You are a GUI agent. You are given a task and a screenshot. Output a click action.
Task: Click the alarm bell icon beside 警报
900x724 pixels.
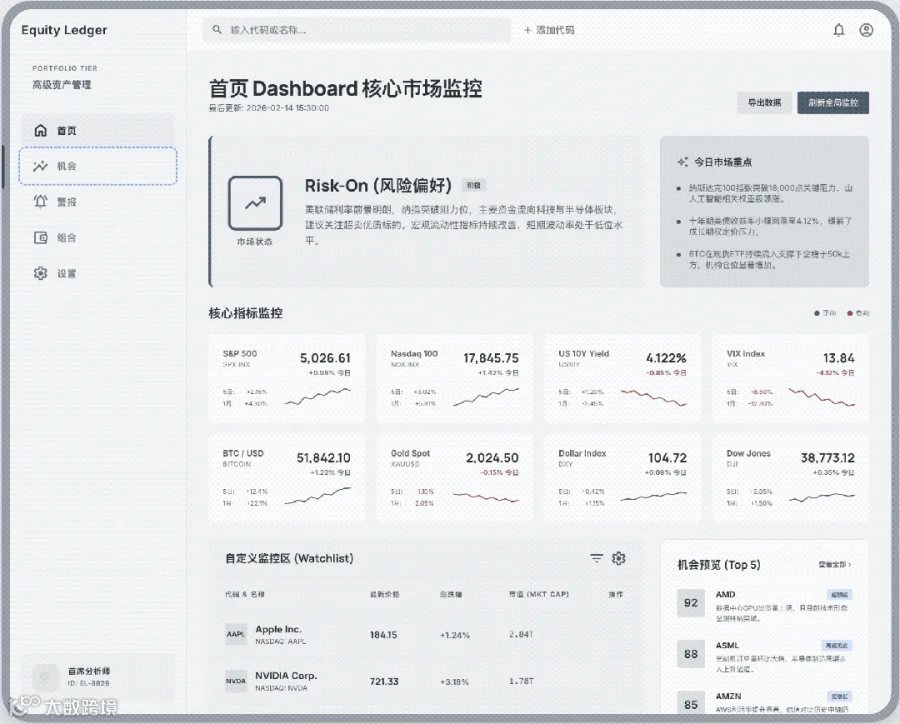(40, 202)
